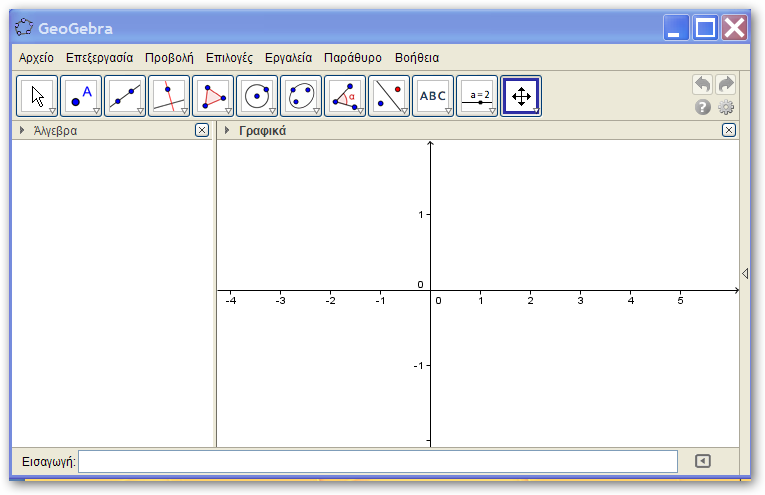Select the Perpendicular Line tool

pyautogui.click(x=169, y=96)
